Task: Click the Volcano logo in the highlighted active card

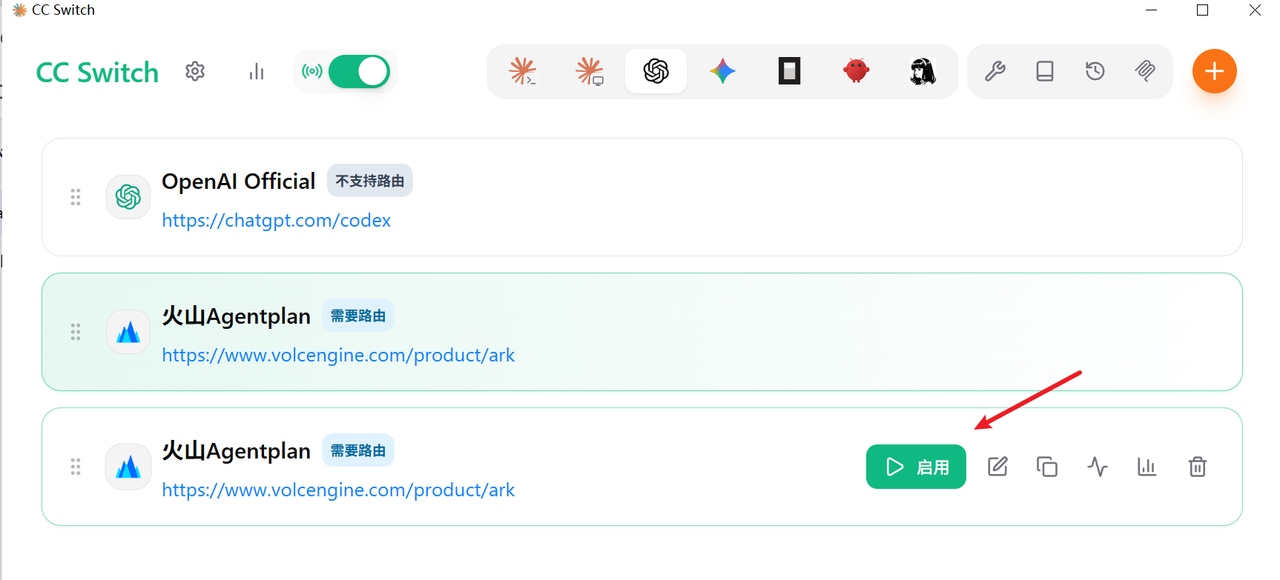Action: [x=128, y=332]
